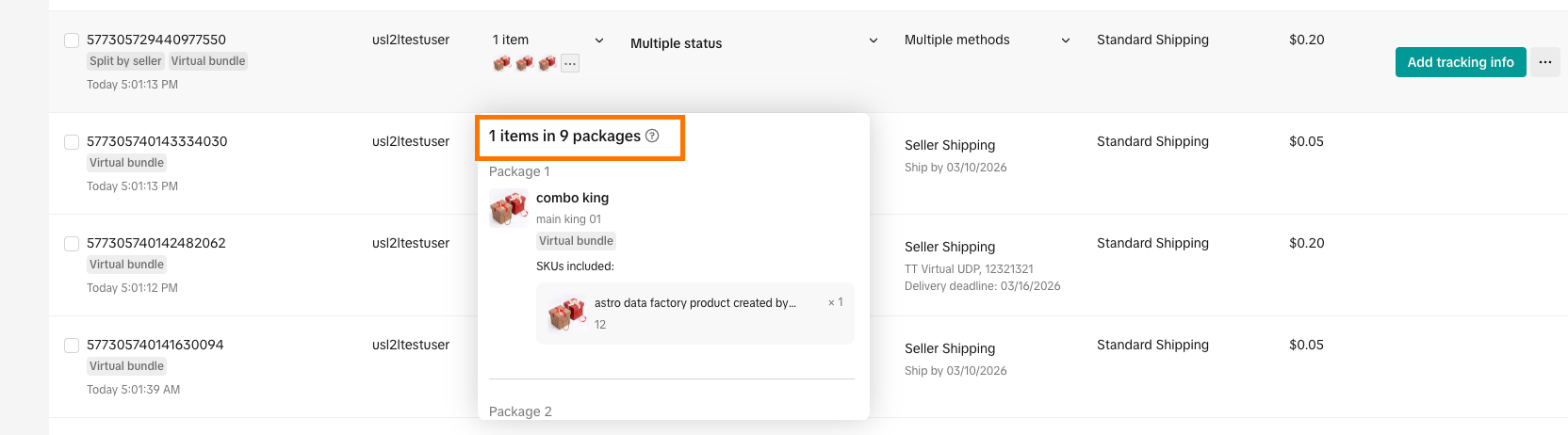The width and height of the screenshot is (1568, 435).
Task: Click the second gift box product thumbnail
Action: (x=525, y=63)
